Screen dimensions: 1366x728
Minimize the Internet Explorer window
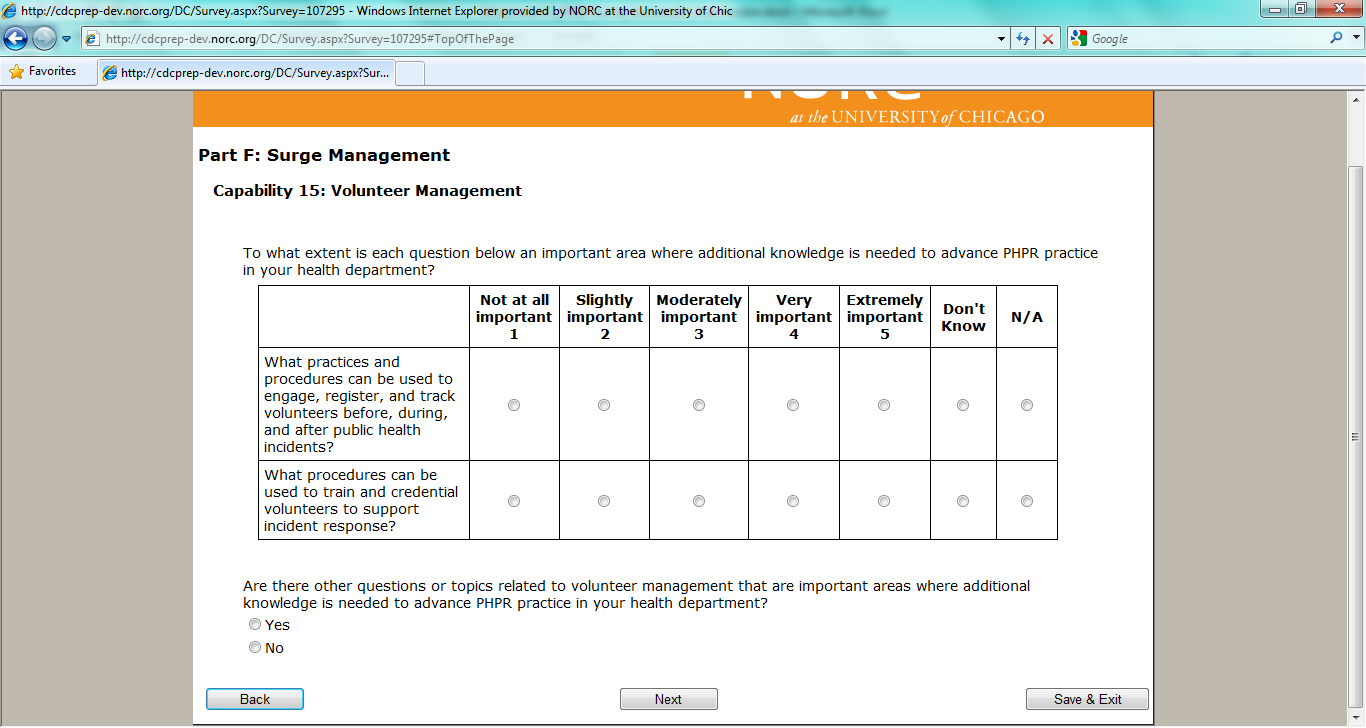click(x=1274, y=9)
